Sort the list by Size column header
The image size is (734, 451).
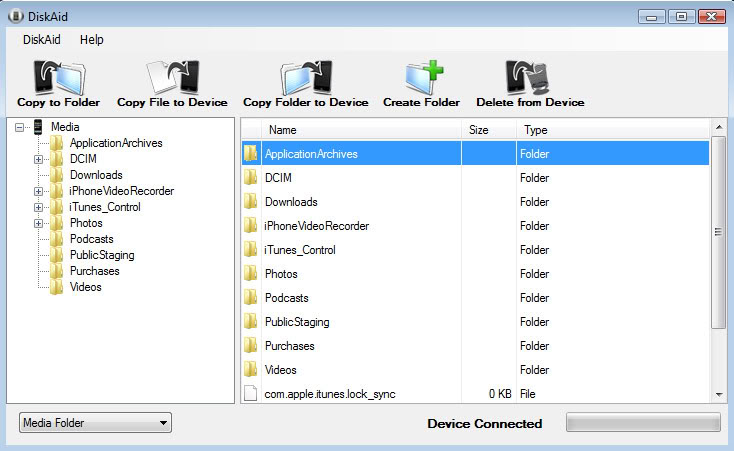pos(489,130)
